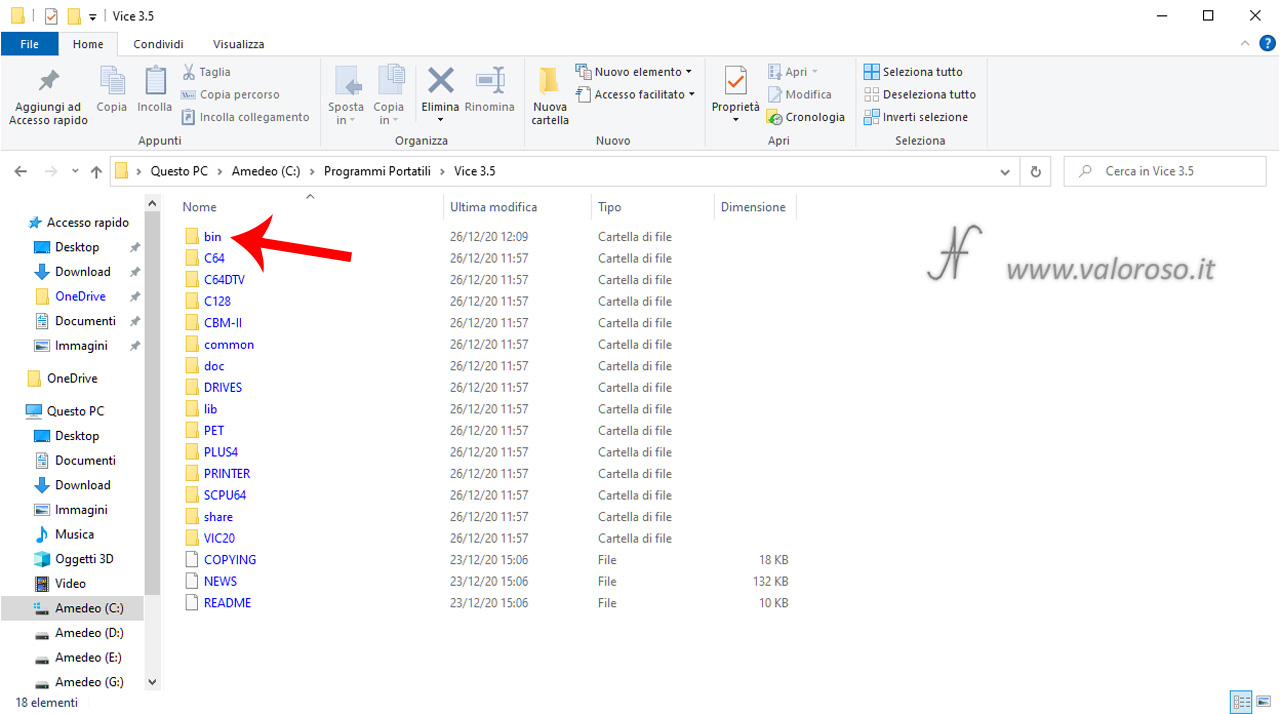Click the Rinomina icon in ribbon
Viewport: 1280px width, 714px height.
(489, 81)
